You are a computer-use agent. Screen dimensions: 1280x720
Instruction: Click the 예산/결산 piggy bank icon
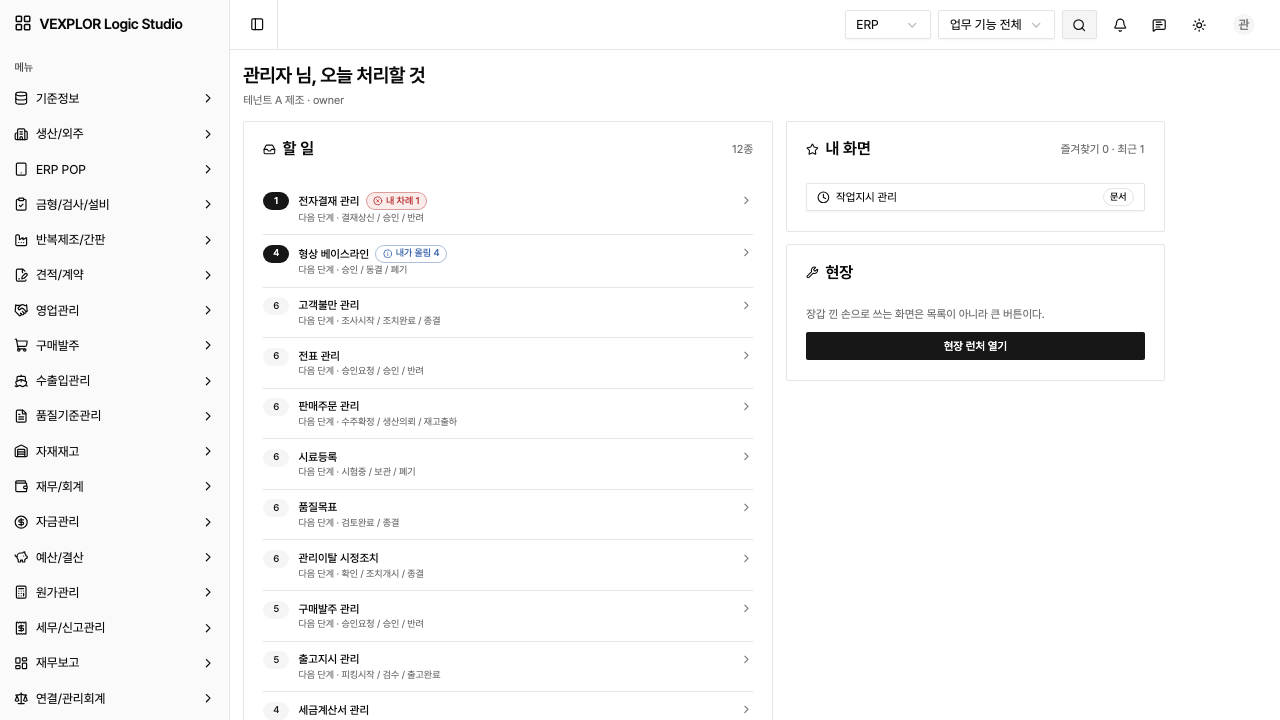pyautogui.click(x=21, y=557)
